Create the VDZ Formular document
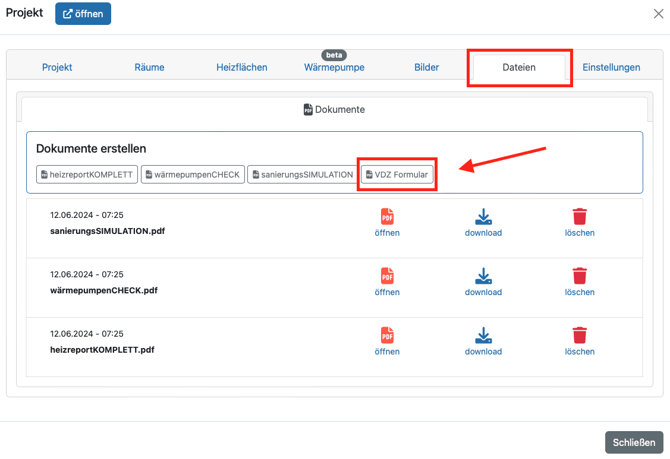This screenshot has height=459, width=670. pyautogui.click(x=397, y=175)
